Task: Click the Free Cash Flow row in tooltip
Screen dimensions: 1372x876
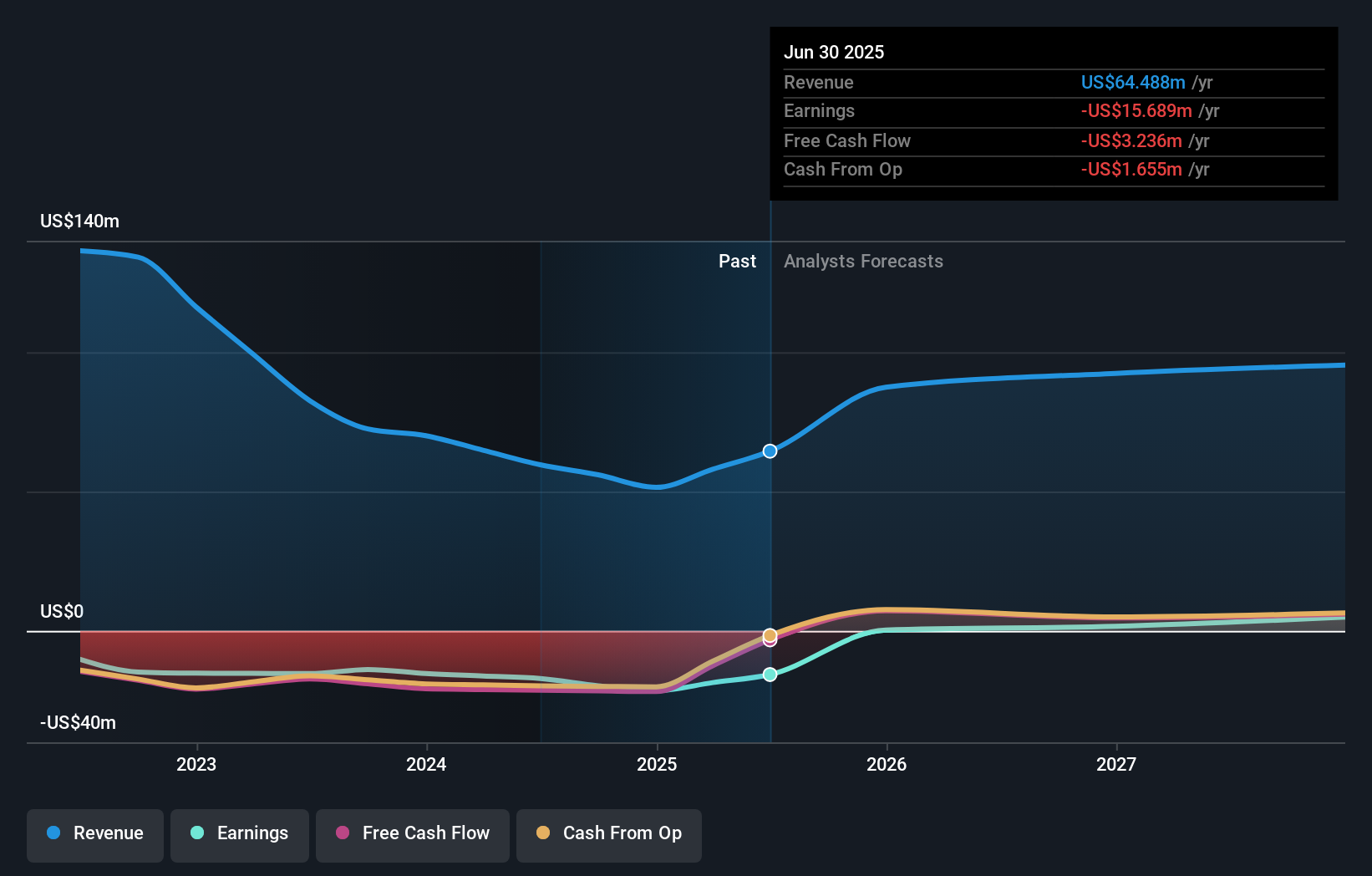Action: pyautogui.click(x=847, y=140)
